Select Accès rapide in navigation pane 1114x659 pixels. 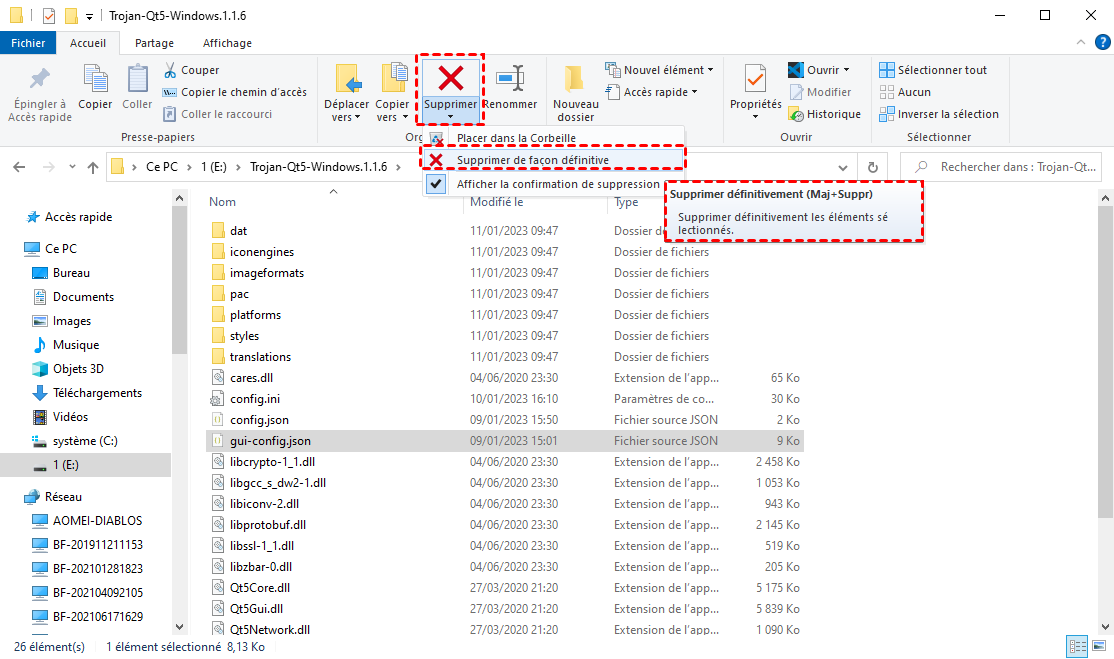78,217
